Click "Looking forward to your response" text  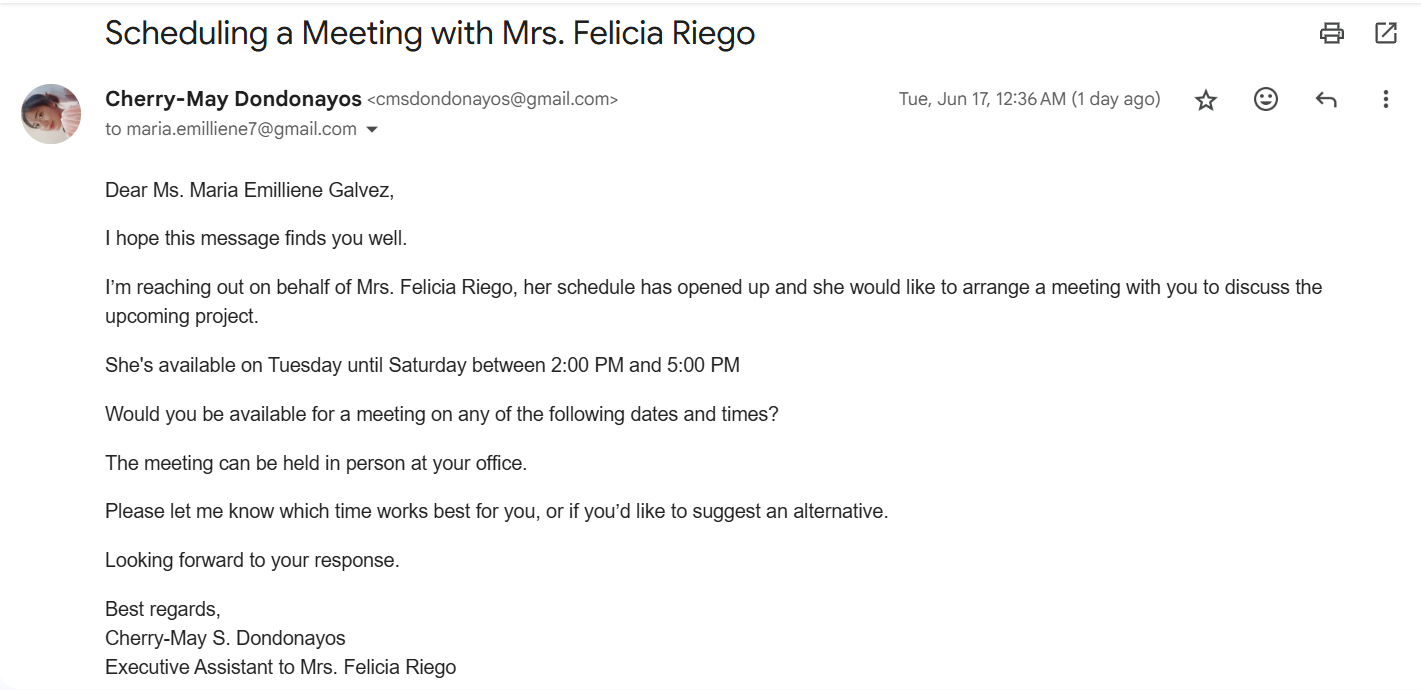pyautogui.click(x=252, y=560)
